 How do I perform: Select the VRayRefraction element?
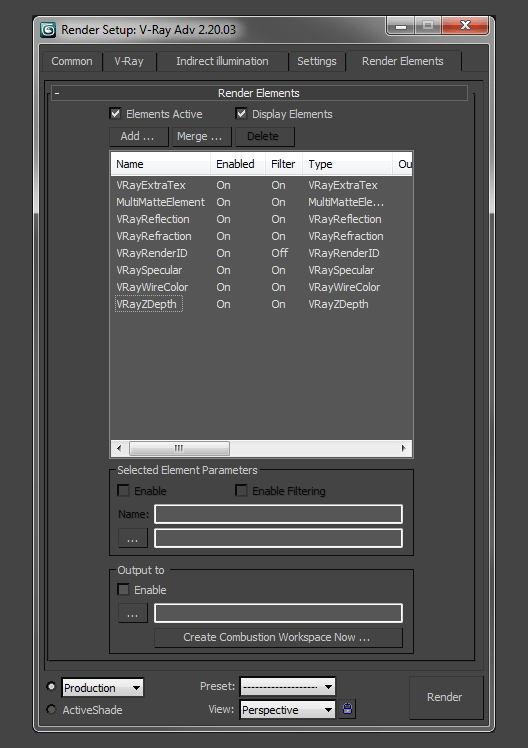pos(261,236)
